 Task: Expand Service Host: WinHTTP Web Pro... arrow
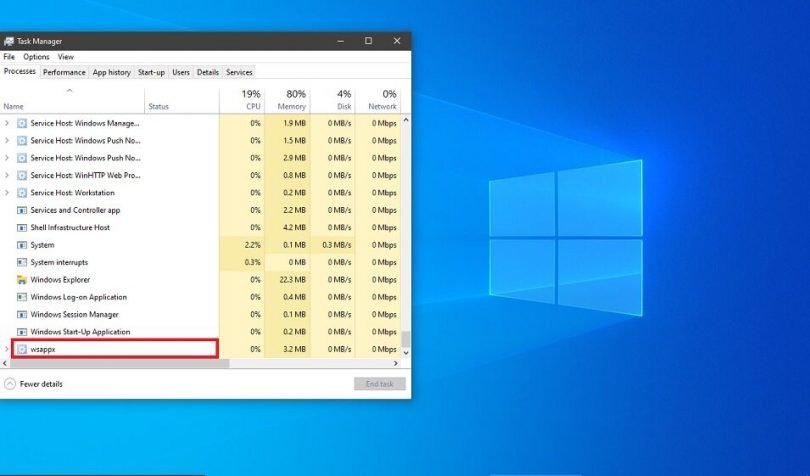pyautogui.click(x=8, y=175)
